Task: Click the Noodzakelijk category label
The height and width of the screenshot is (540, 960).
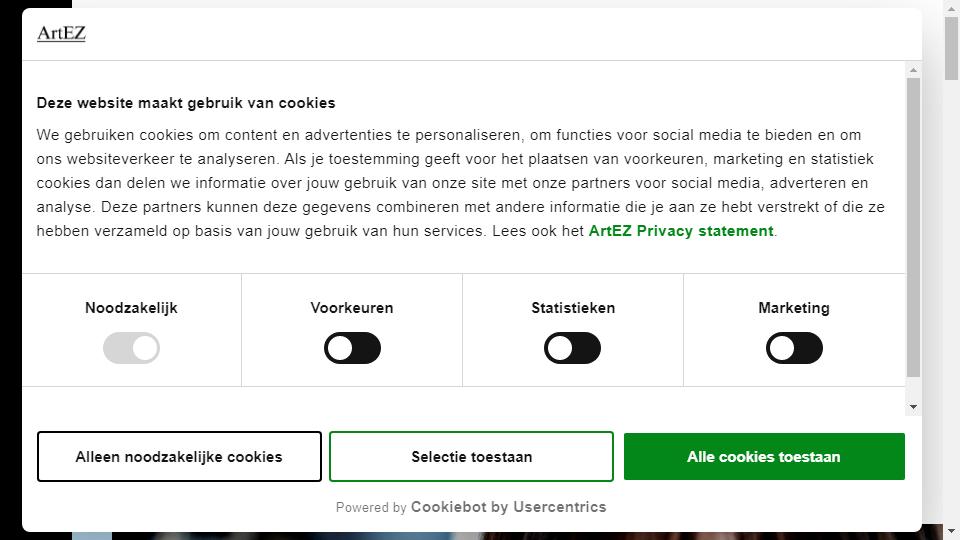Action: [x=131, y=308]
